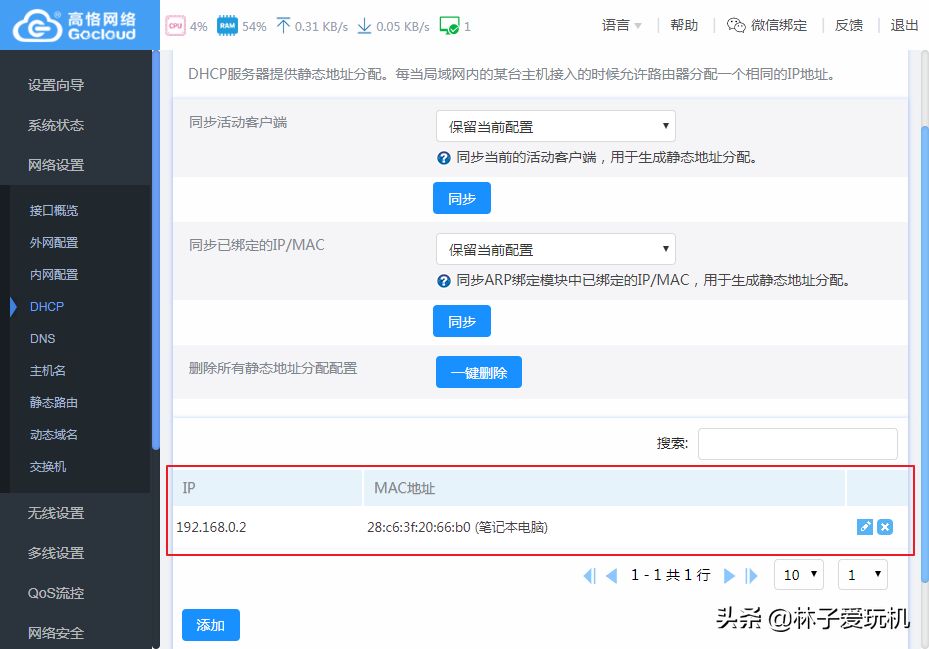The width and height of the screenshot is (929, 649).
Task: Click in the 搜索 search field
Action: point(797,444)
